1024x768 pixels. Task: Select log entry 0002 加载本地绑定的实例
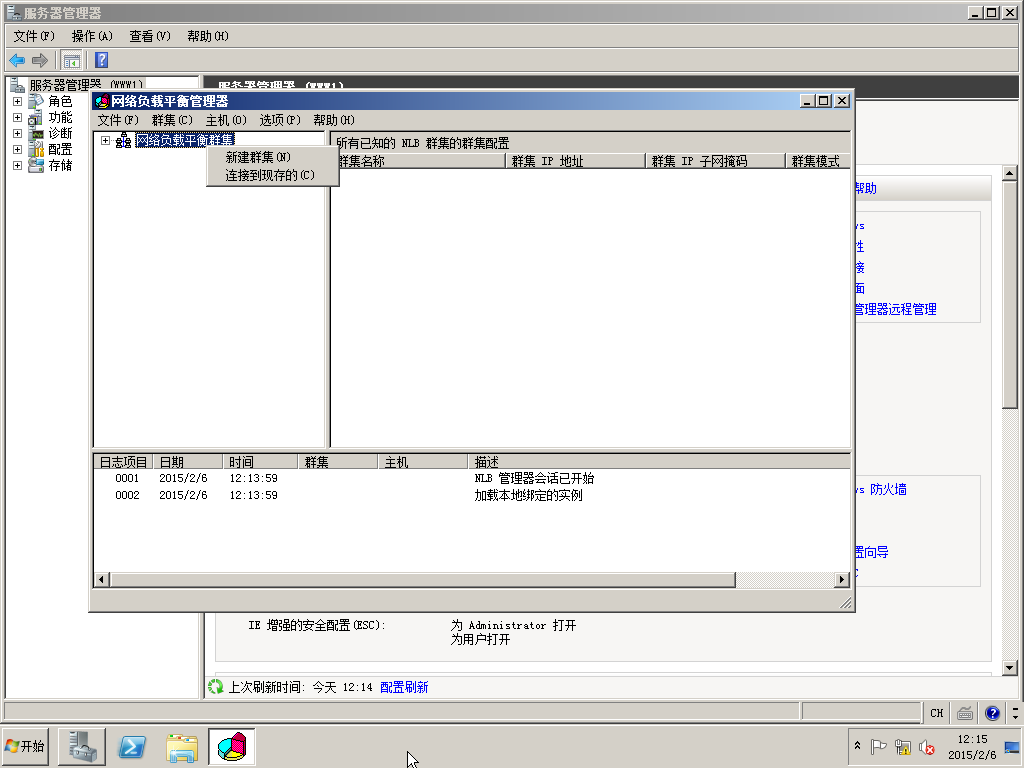472,495
